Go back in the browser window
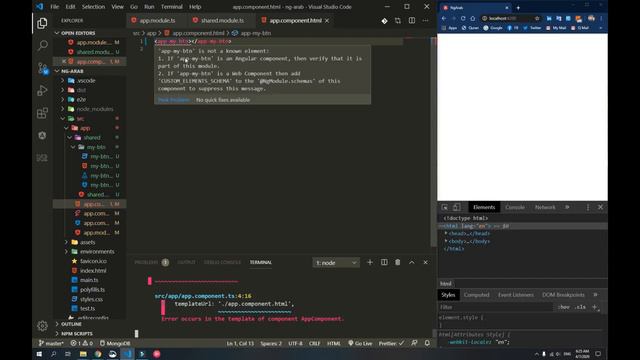This screenshot has height=360, width=640. coord(444,18)
